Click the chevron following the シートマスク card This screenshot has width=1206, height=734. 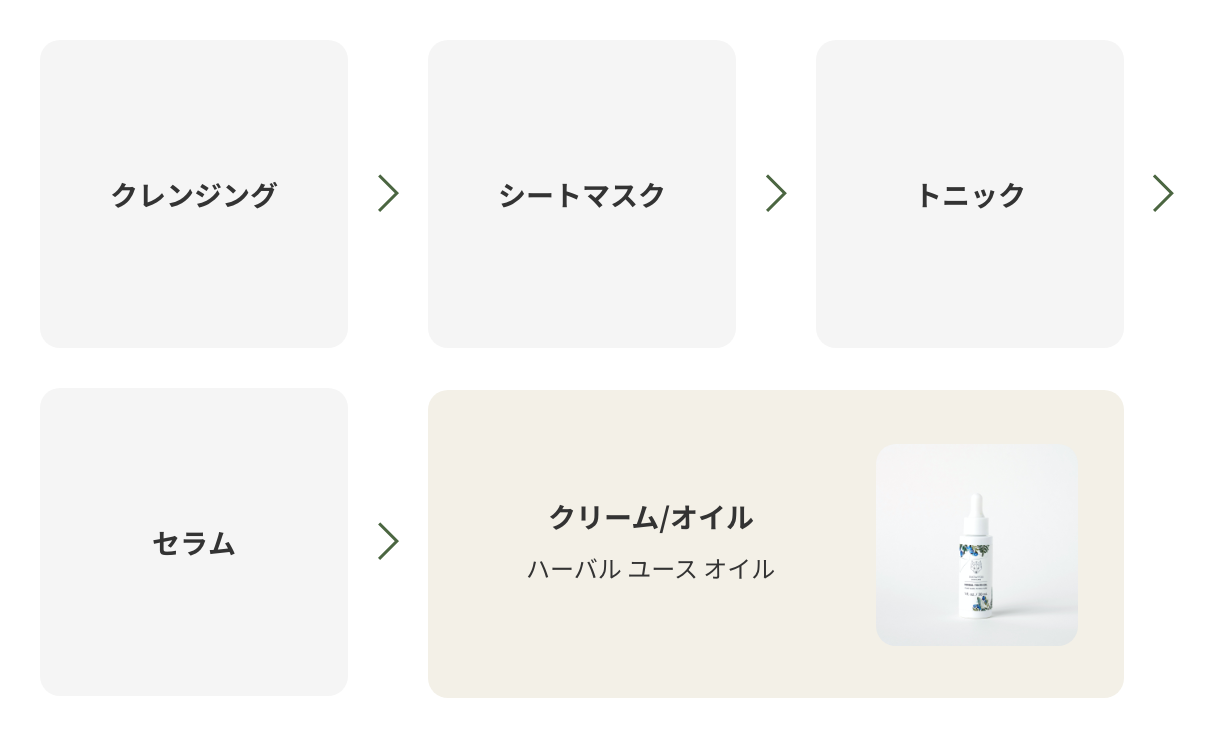point(776,193)
